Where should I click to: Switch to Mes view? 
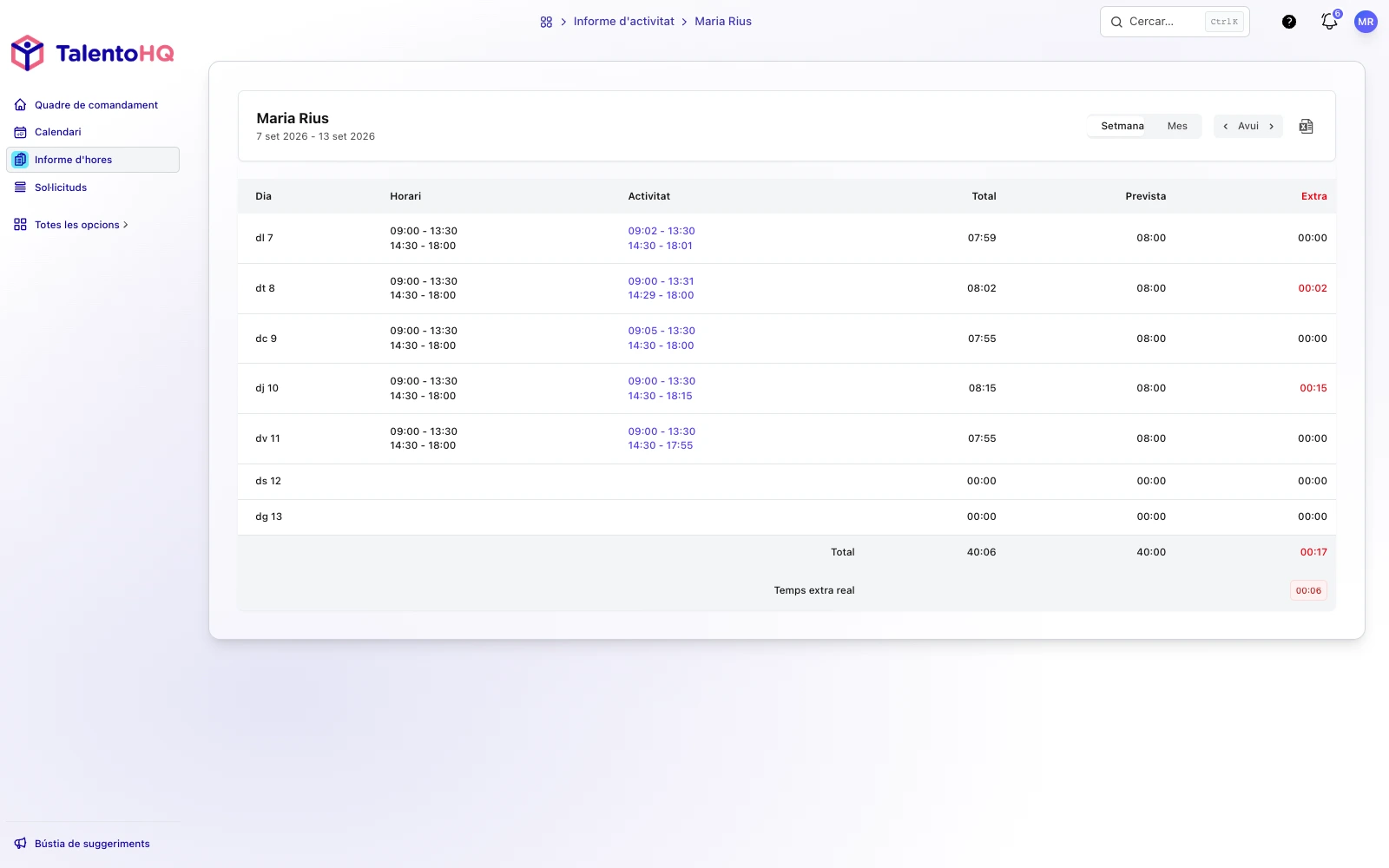tap(1177, 126)
